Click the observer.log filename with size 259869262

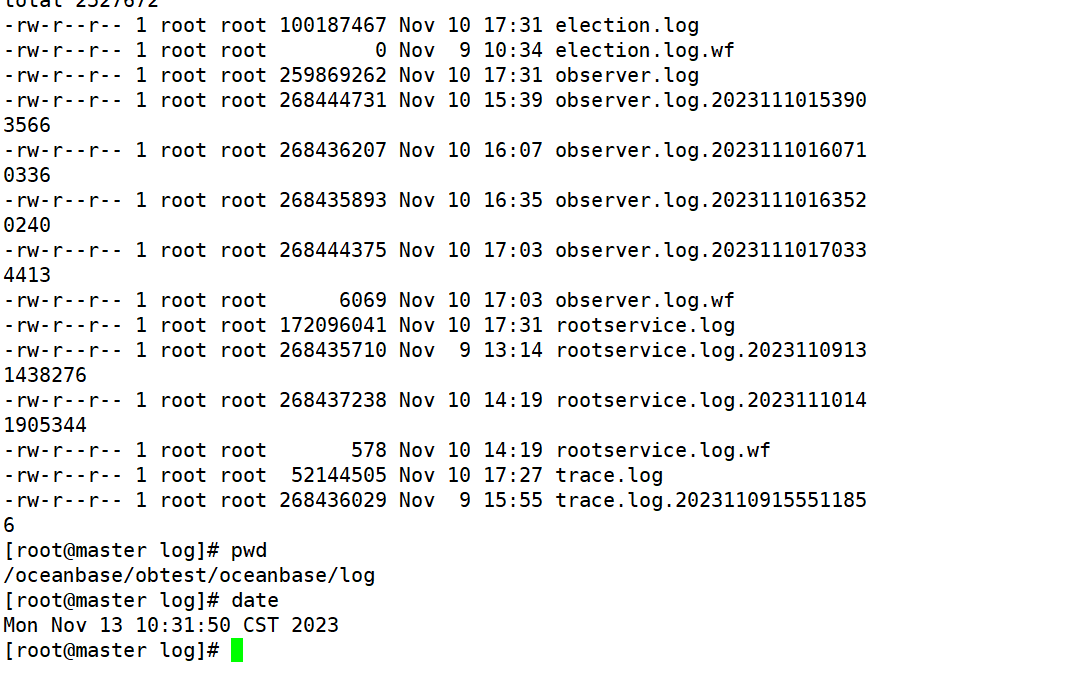pyautogui.click(x=627, y=75)
